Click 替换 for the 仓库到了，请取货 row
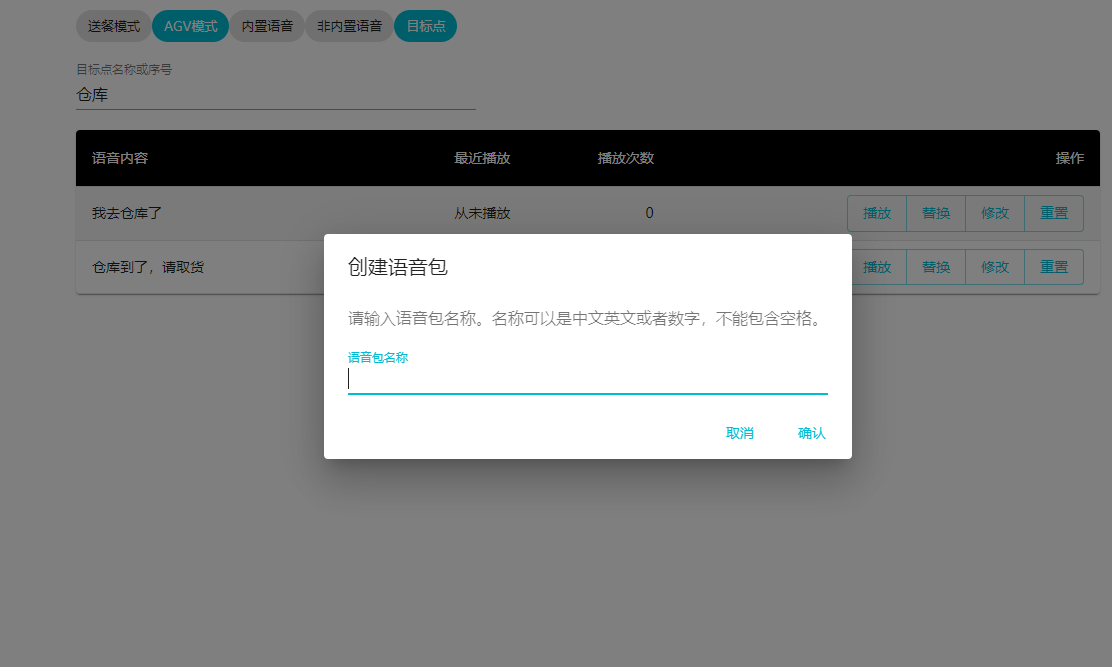Viewport: 1112px width, 667px height. [x=936, y=267]
